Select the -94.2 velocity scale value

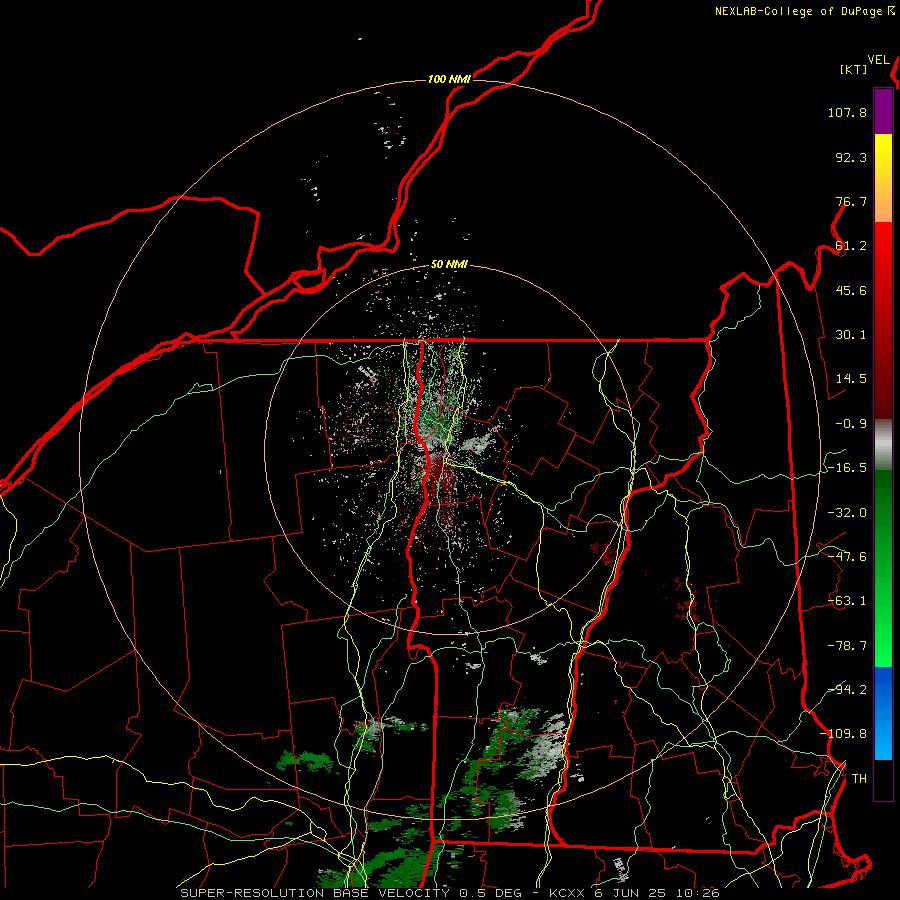(847, 690)
